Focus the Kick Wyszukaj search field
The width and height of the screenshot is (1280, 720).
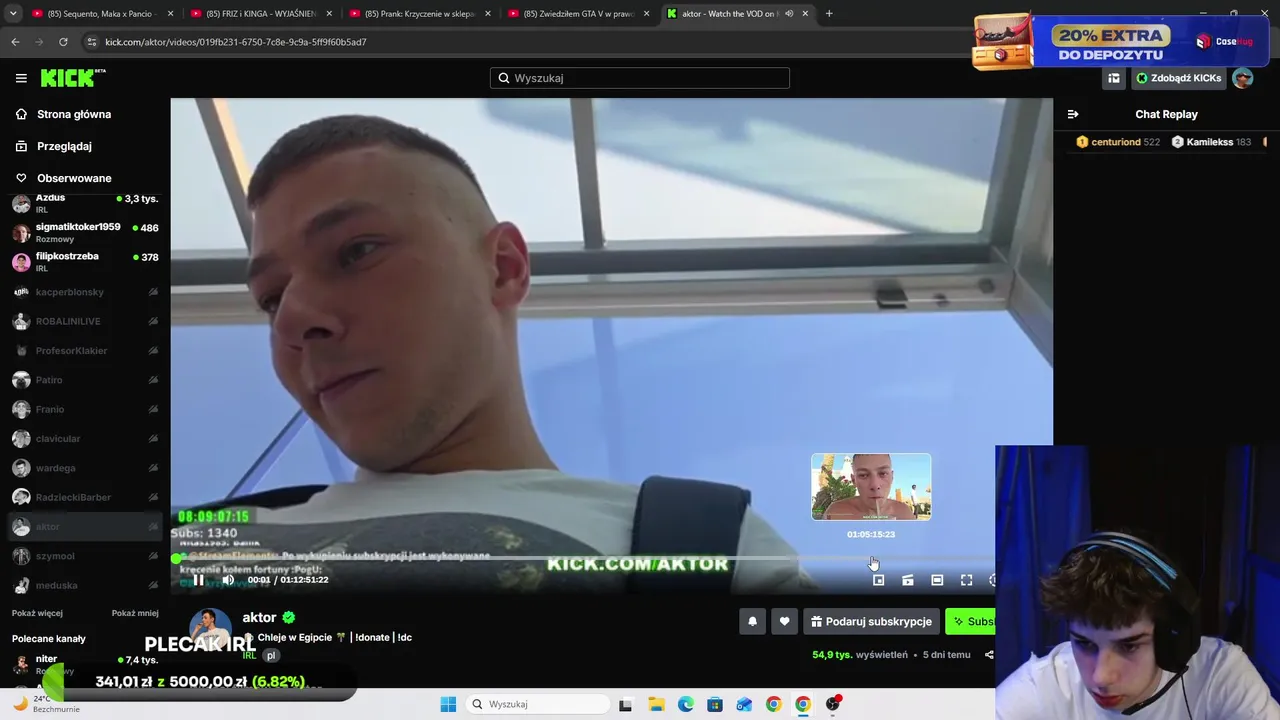coord(640,78)
